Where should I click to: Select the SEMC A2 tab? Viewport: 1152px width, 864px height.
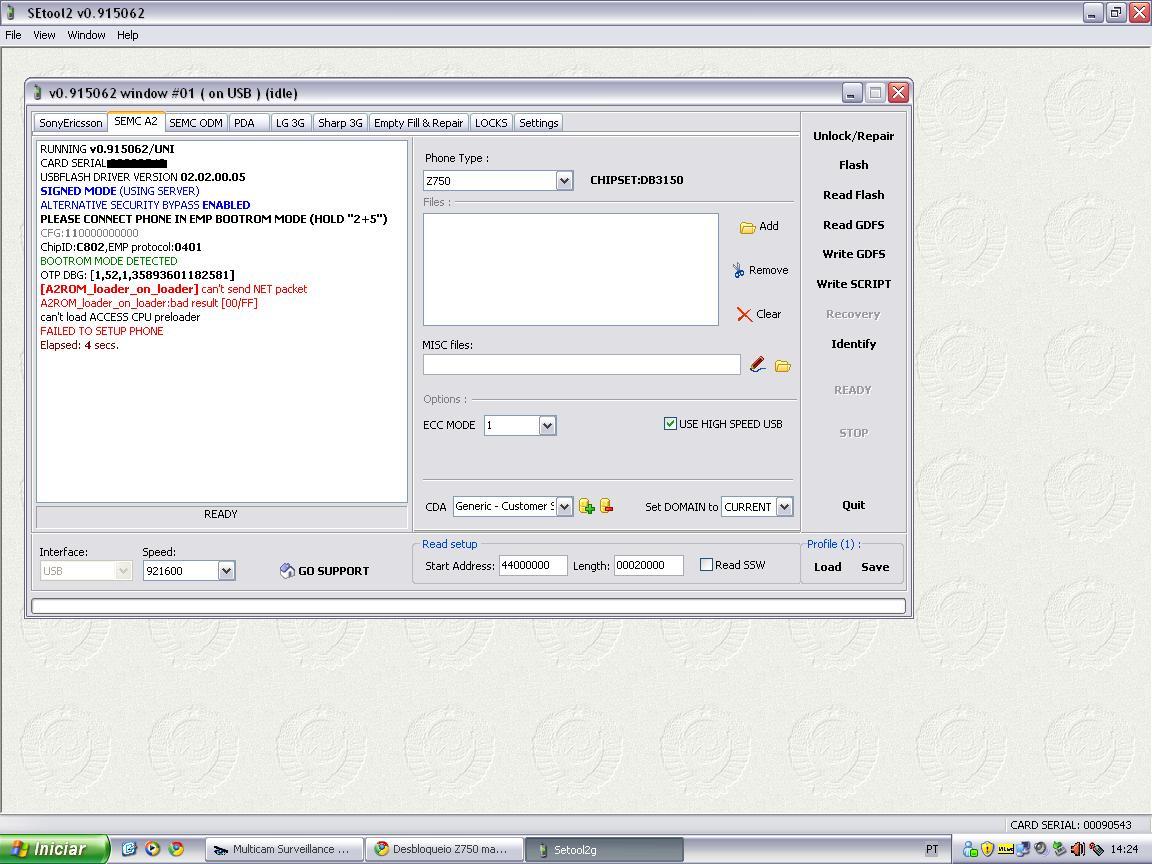click(x=136, y=121)
